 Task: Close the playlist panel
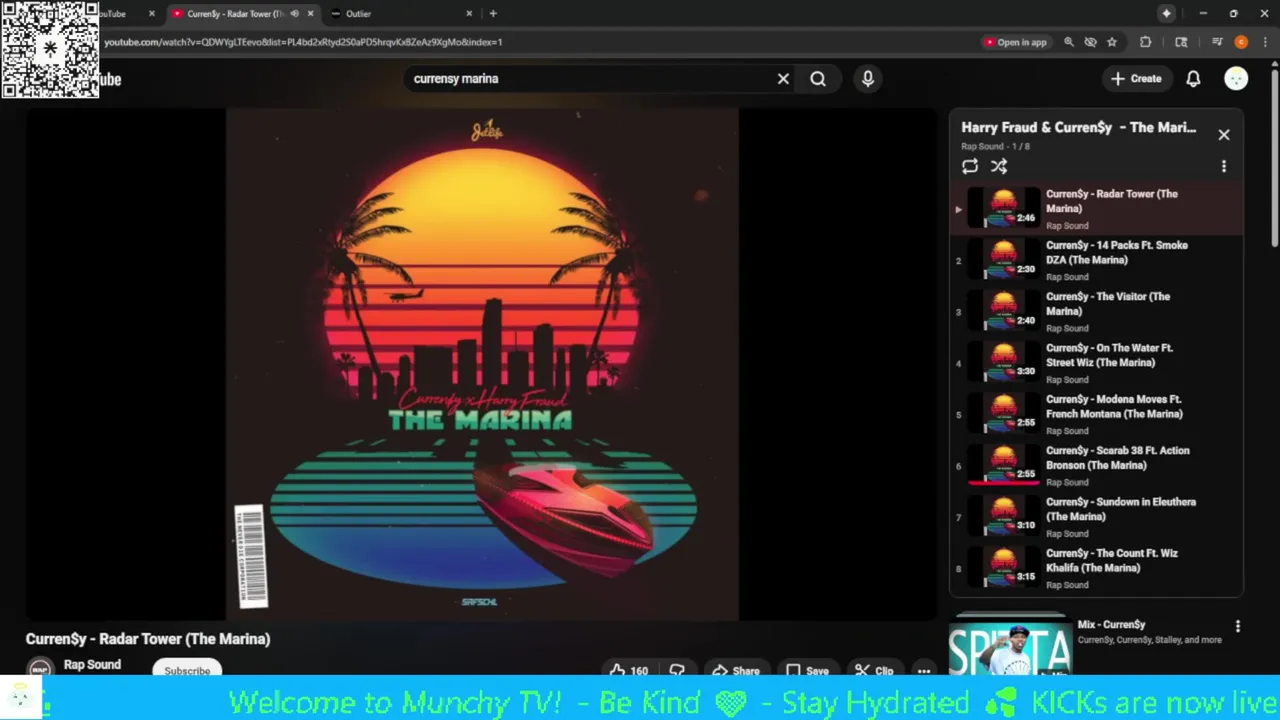tap(1223, 135)
